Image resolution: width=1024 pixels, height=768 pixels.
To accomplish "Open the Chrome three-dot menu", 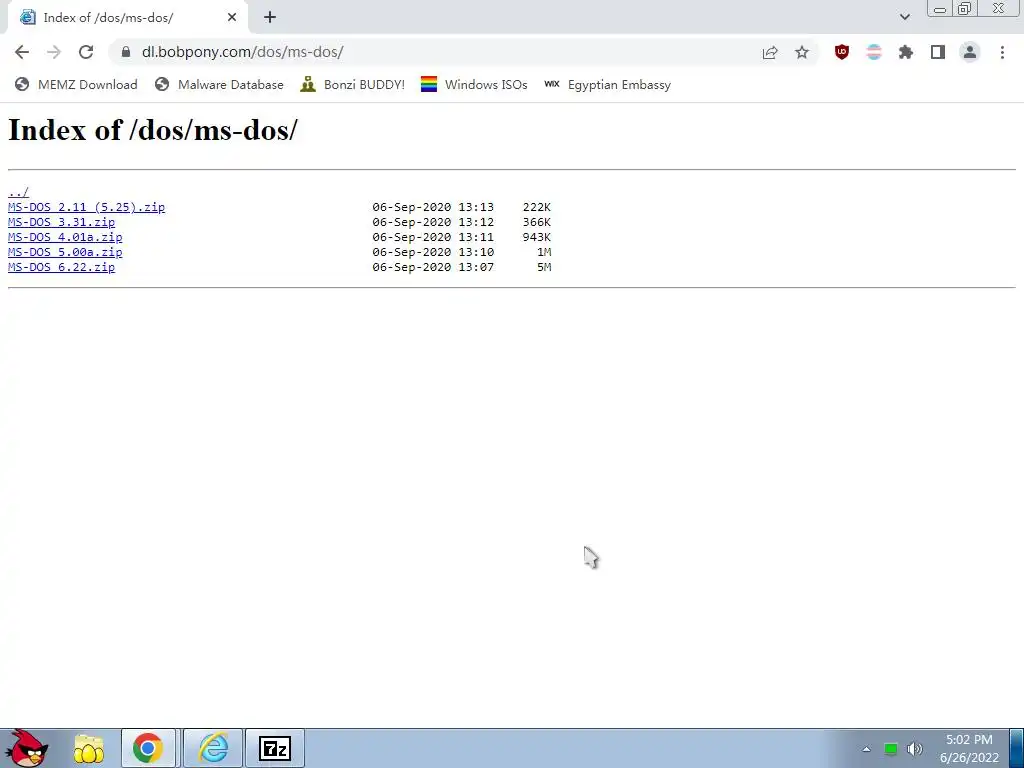I will click(1002, 52).
